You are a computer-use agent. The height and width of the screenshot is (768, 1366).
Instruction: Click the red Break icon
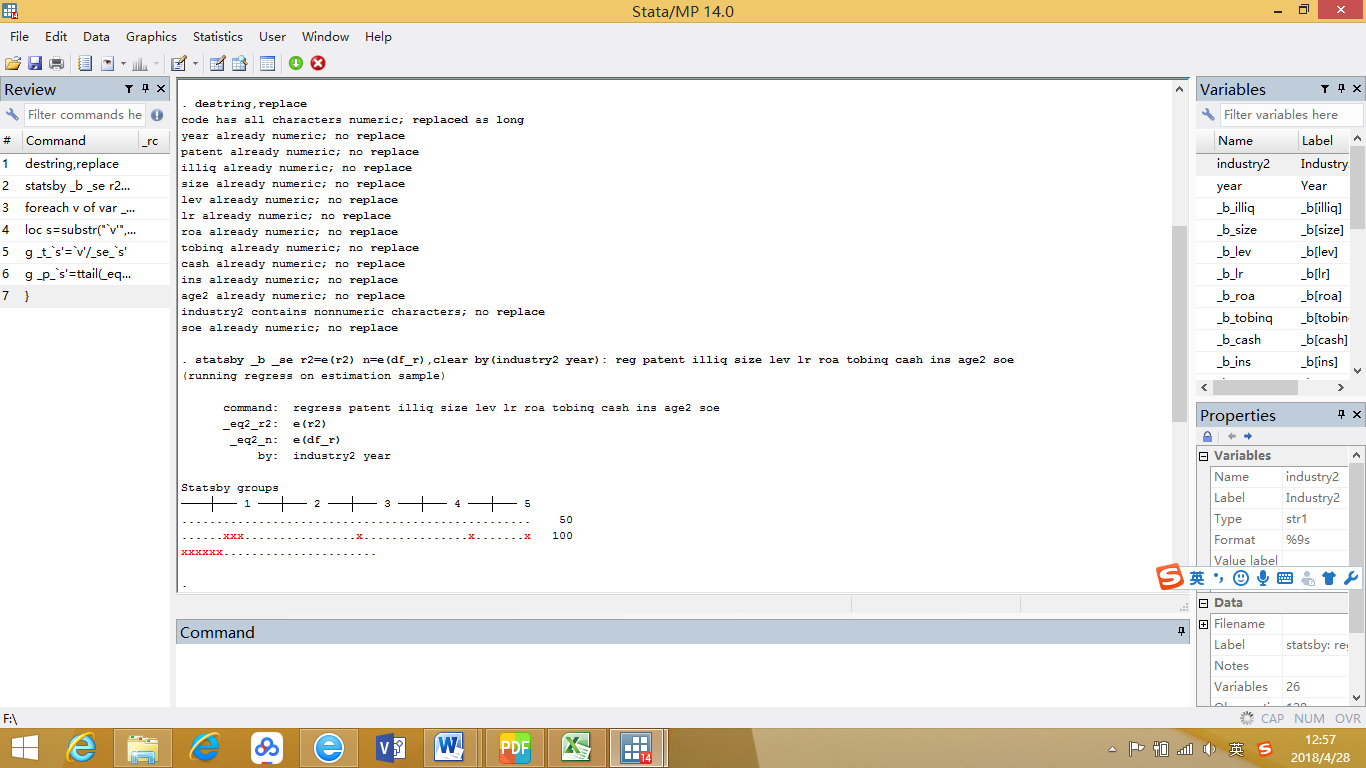(x=318, y=63)
